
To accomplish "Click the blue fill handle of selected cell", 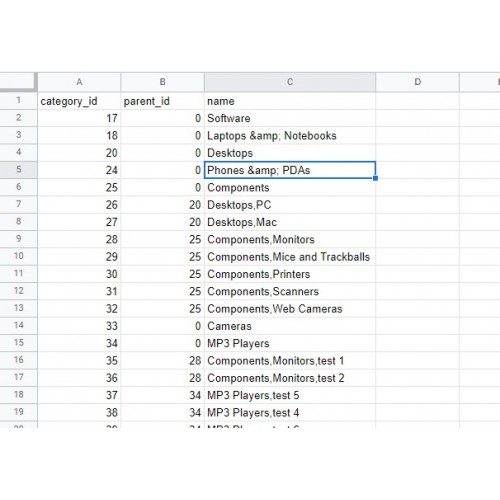I will (375, 178).
